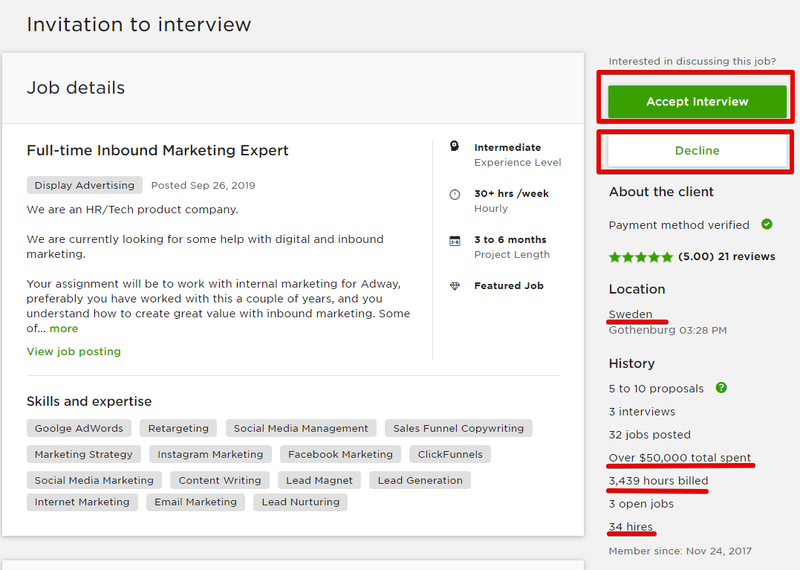800x570 pixels.
Task: Click the Member since Nov 24, 2017 text
Action: 680,551
